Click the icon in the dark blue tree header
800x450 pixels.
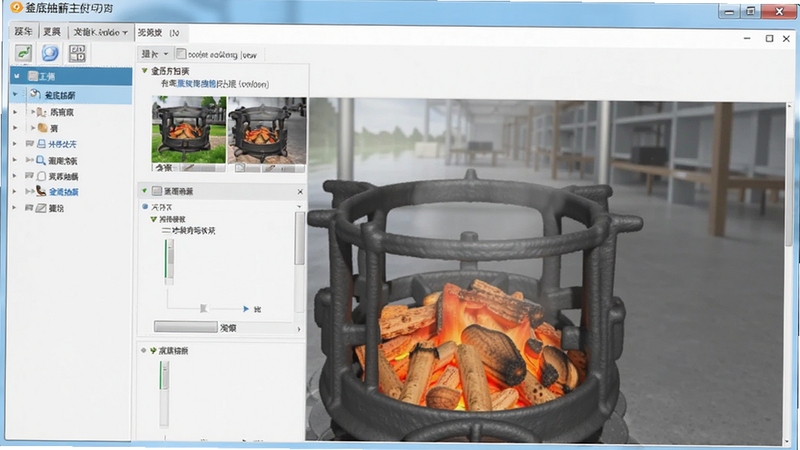(33, 76)
